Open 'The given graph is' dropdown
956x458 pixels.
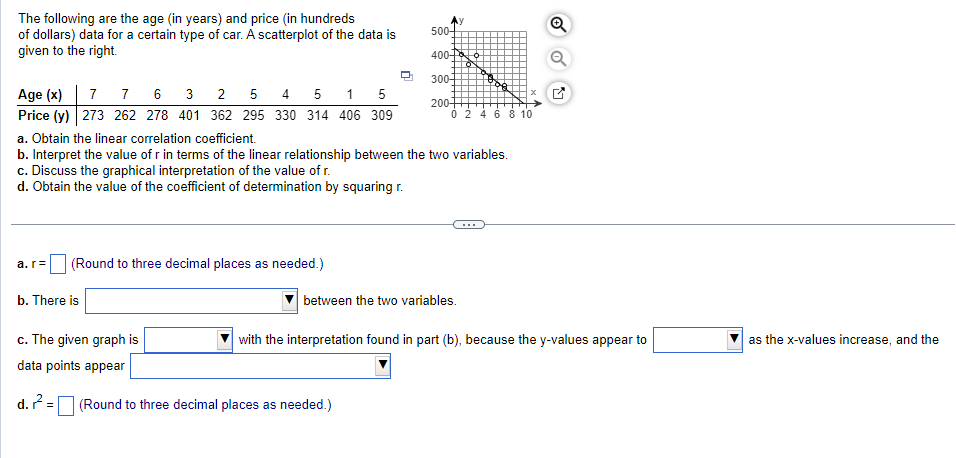189,340
